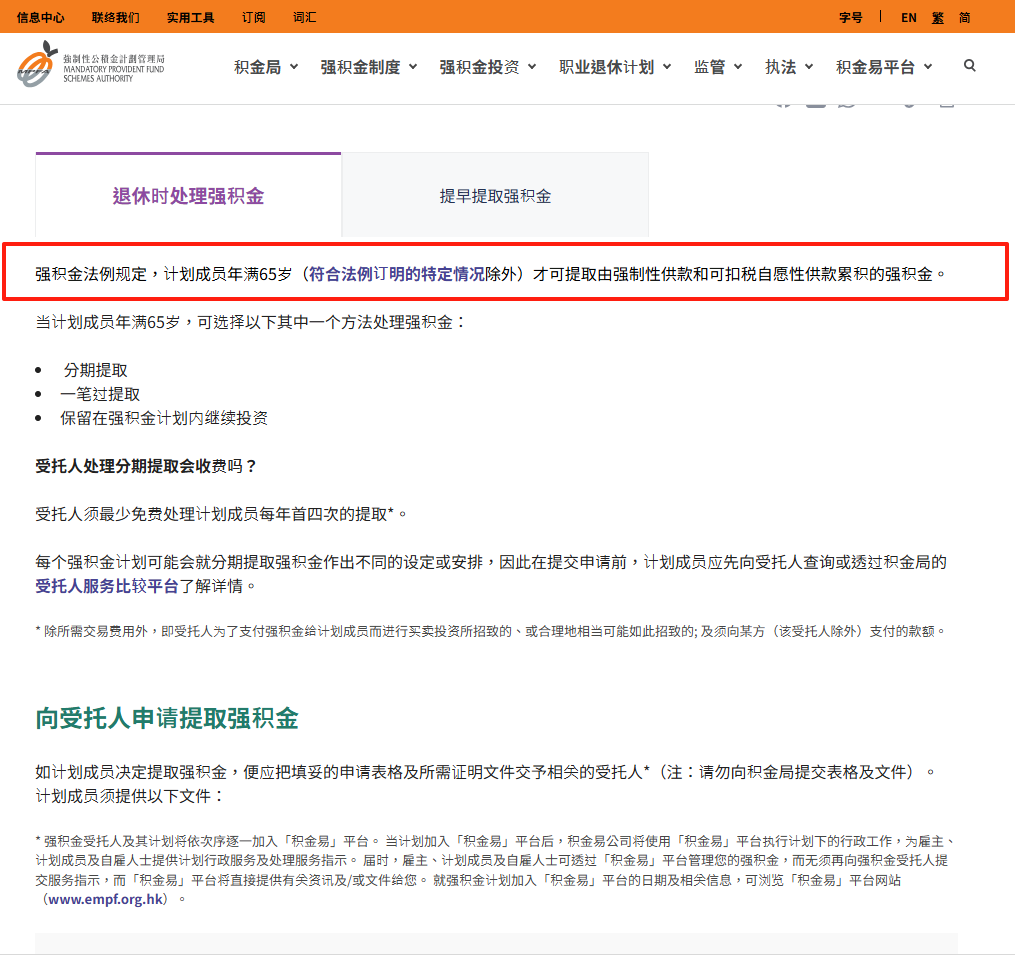Open the search magnifier icon

pyautogui.click(x=969, y=66)
